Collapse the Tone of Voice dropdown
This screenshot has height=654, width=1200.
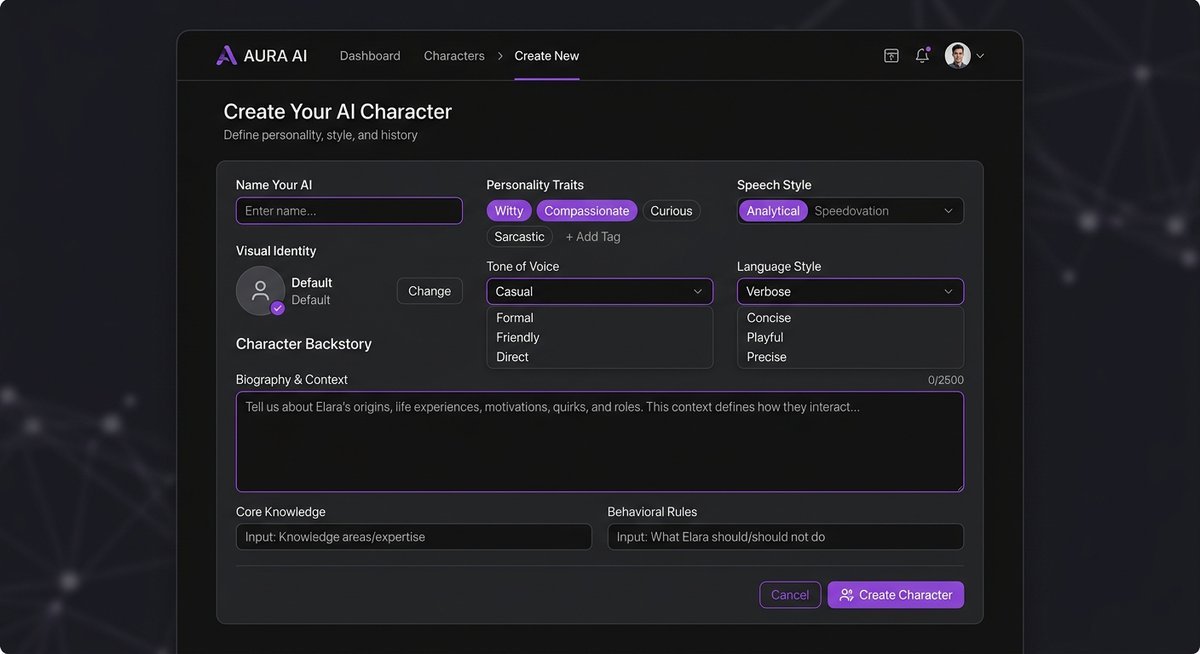(698, 292)
